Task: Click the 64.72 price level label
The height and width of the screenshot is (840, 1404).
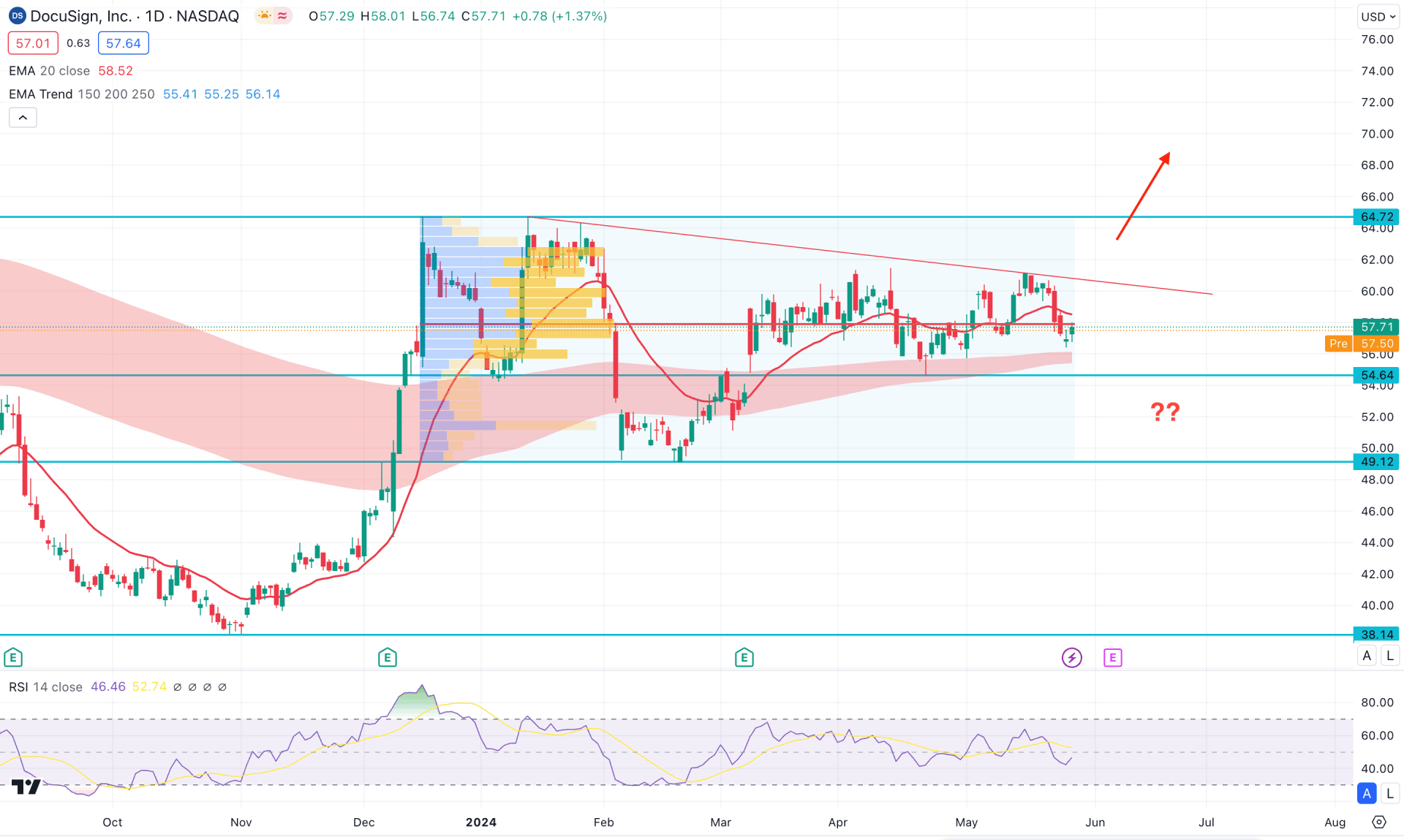Action: (1376, 216)
